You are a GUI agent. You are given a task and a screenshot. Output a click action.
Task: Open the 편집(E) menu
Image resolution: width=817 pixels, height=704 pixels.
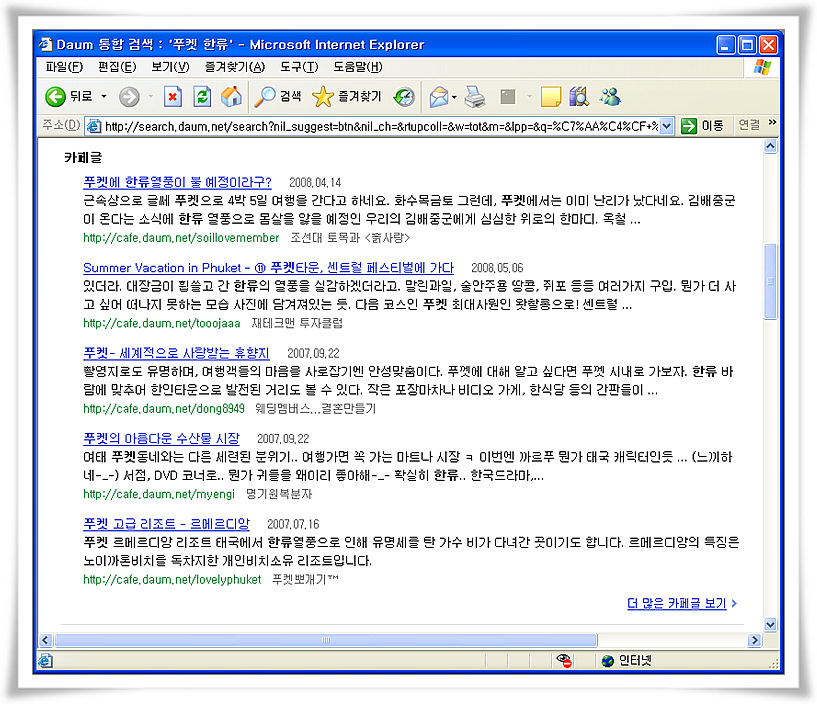pyautogui.click(x=117, y=67)
